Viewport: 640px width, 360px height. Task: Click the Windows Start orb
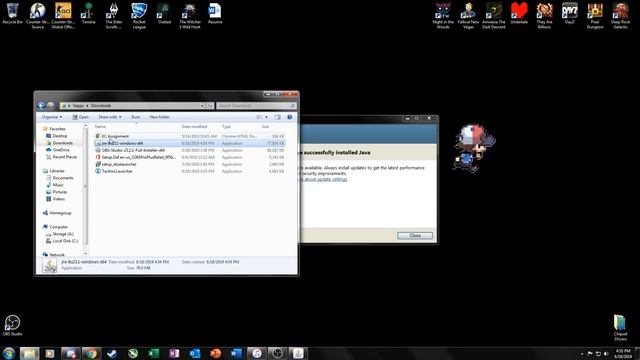[x=9, y=353]
